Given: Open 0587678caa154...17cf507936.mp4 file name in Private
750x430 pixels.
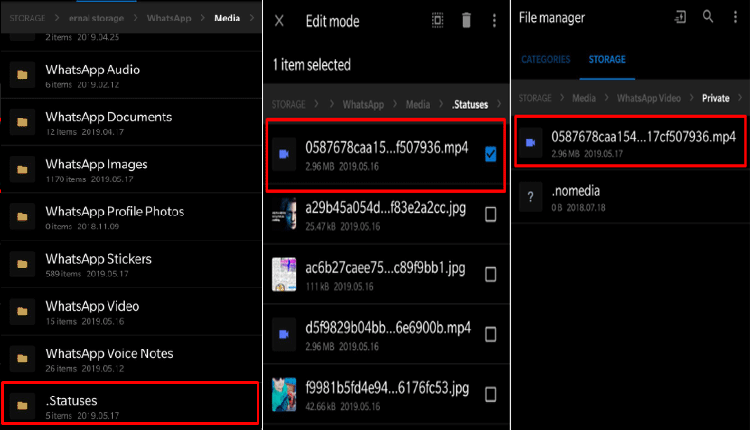Looking at the screenshot, I should 643,137.
